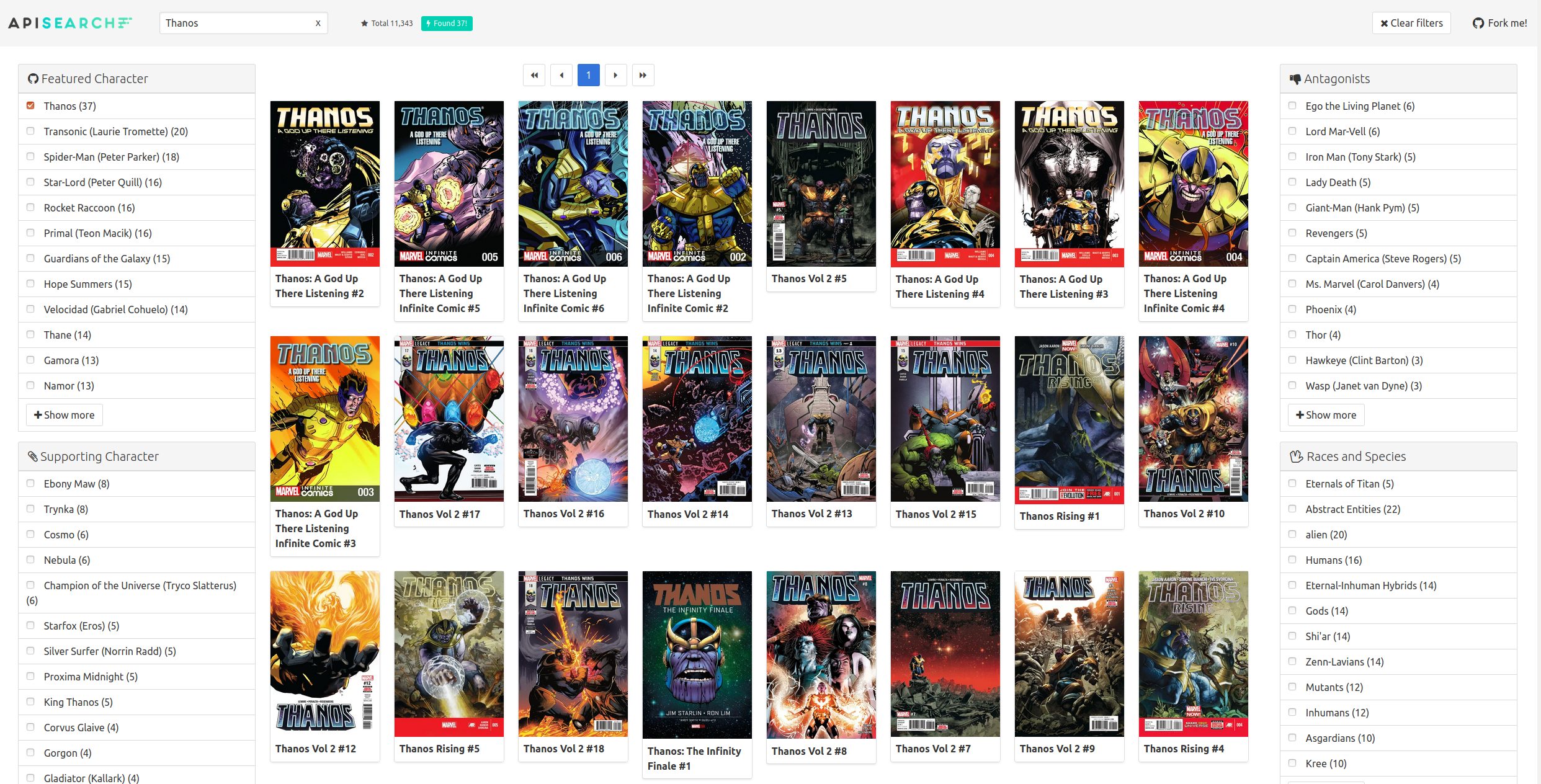Open the Fork me! link
Viewport: 1541px width, 784px height.
coord(1499,23)
